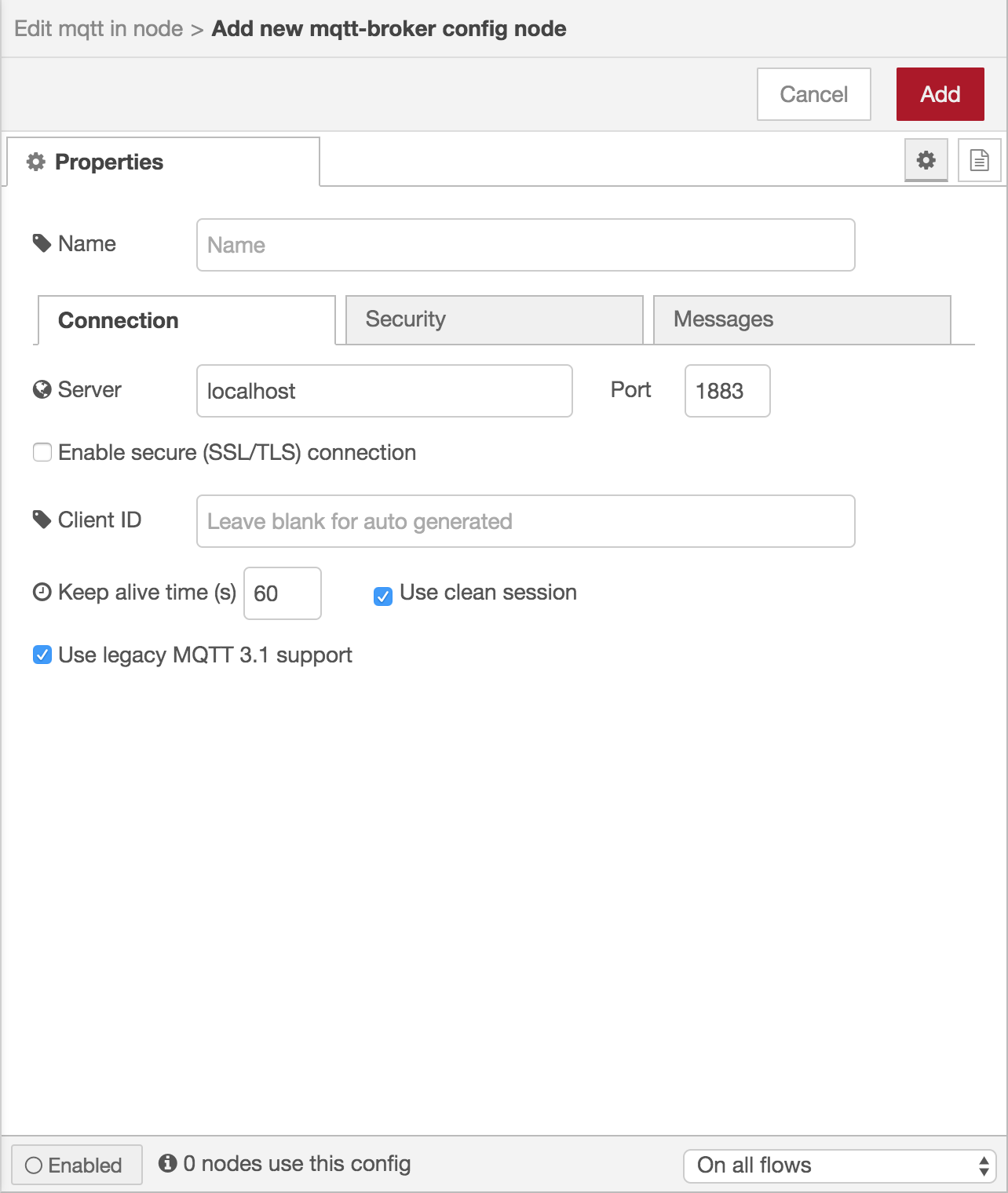This screenshot has width=1008, height=1193.
Task: Click the gear icon on the Properties tab
Action: tap(35, 162)
